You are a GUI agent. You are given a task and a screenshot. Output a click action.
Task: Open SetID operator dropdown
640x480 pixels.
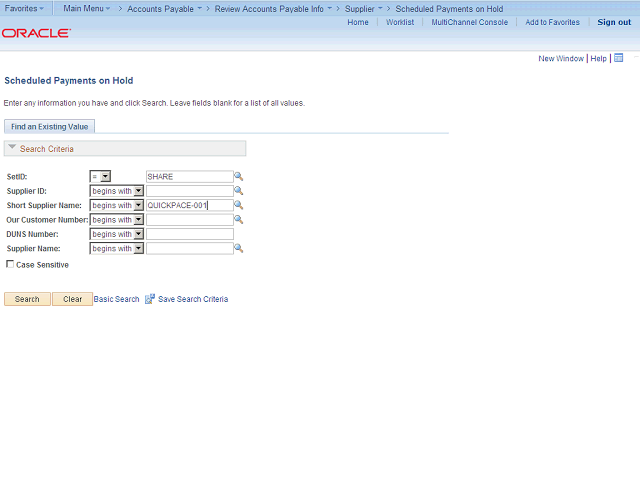tap(100, 176)
